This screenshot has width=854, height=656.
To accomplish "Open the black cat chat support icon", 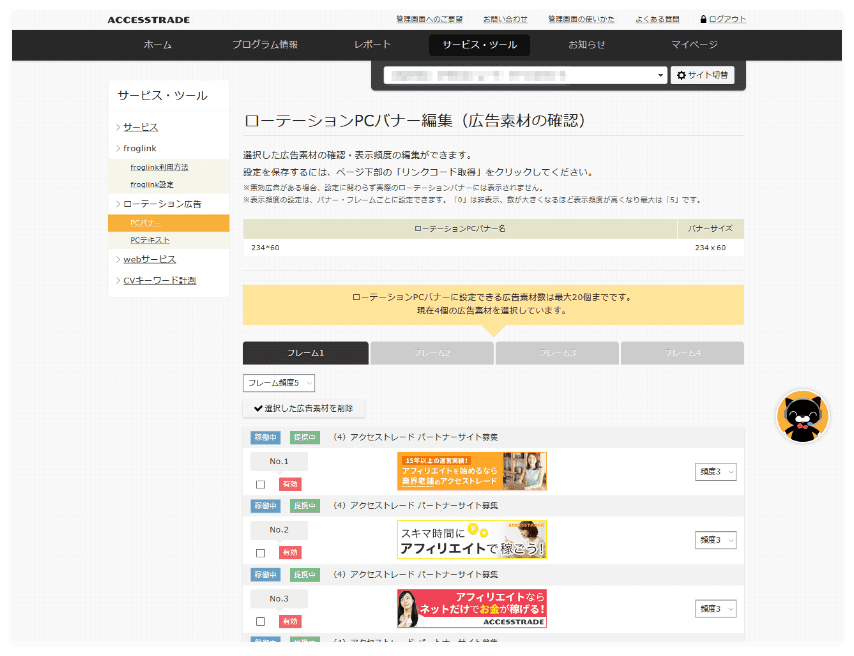I will 802,416.
